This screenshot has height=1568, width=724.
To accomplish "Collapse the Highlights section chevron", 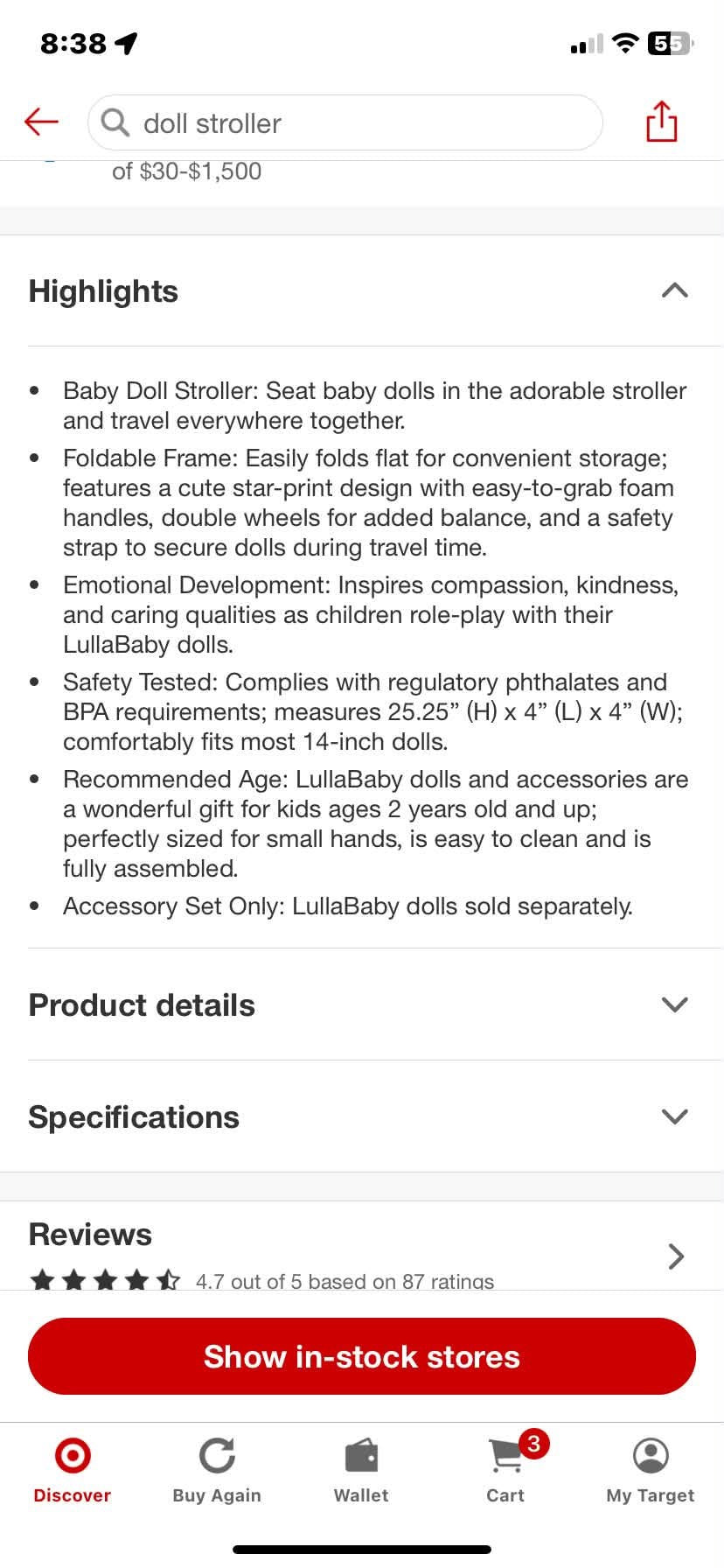I will pos(674,290).
